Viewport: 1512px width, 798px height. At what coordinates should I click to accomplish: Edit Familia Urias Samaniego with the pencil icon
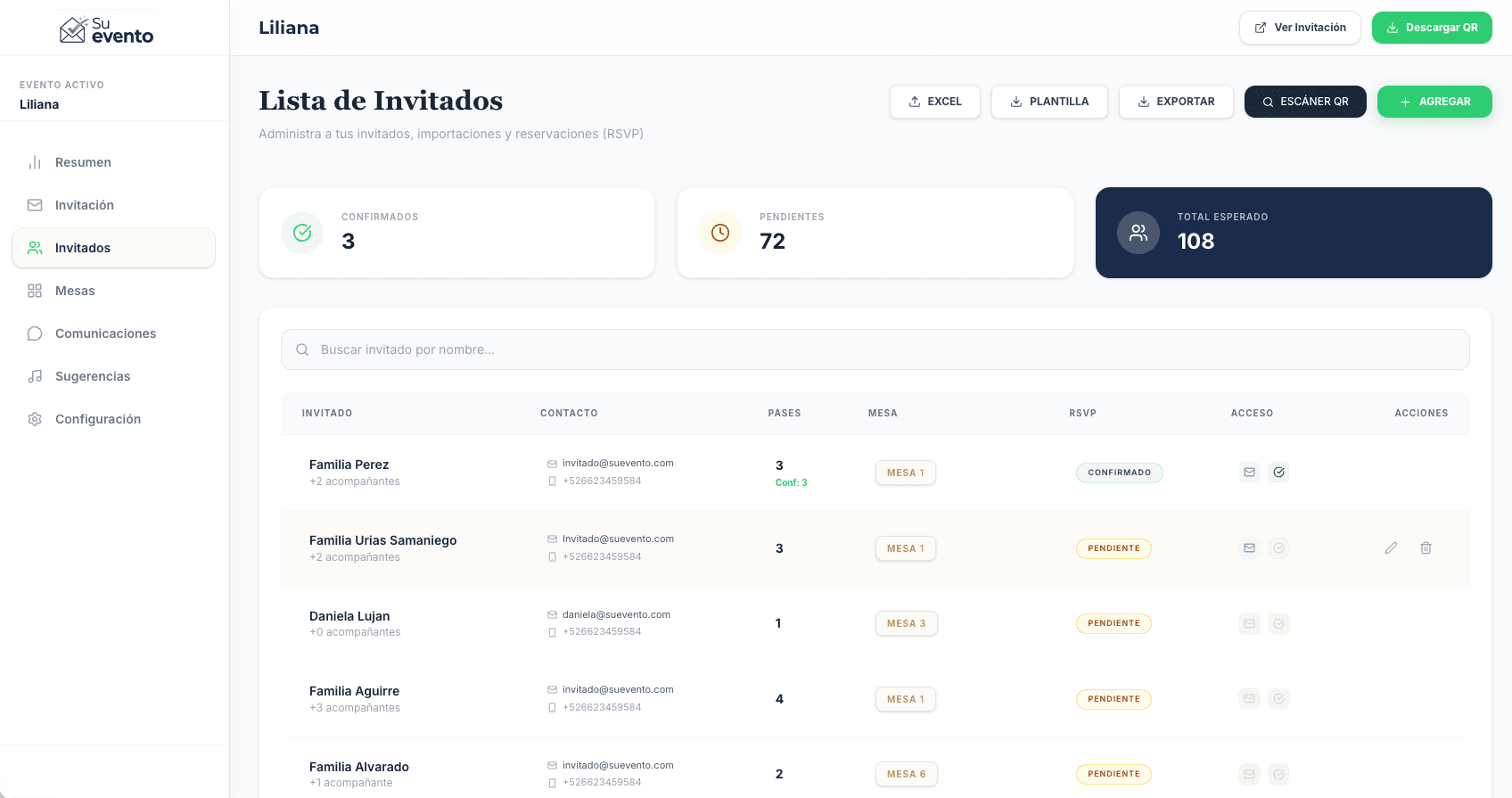coord(1391,548)
